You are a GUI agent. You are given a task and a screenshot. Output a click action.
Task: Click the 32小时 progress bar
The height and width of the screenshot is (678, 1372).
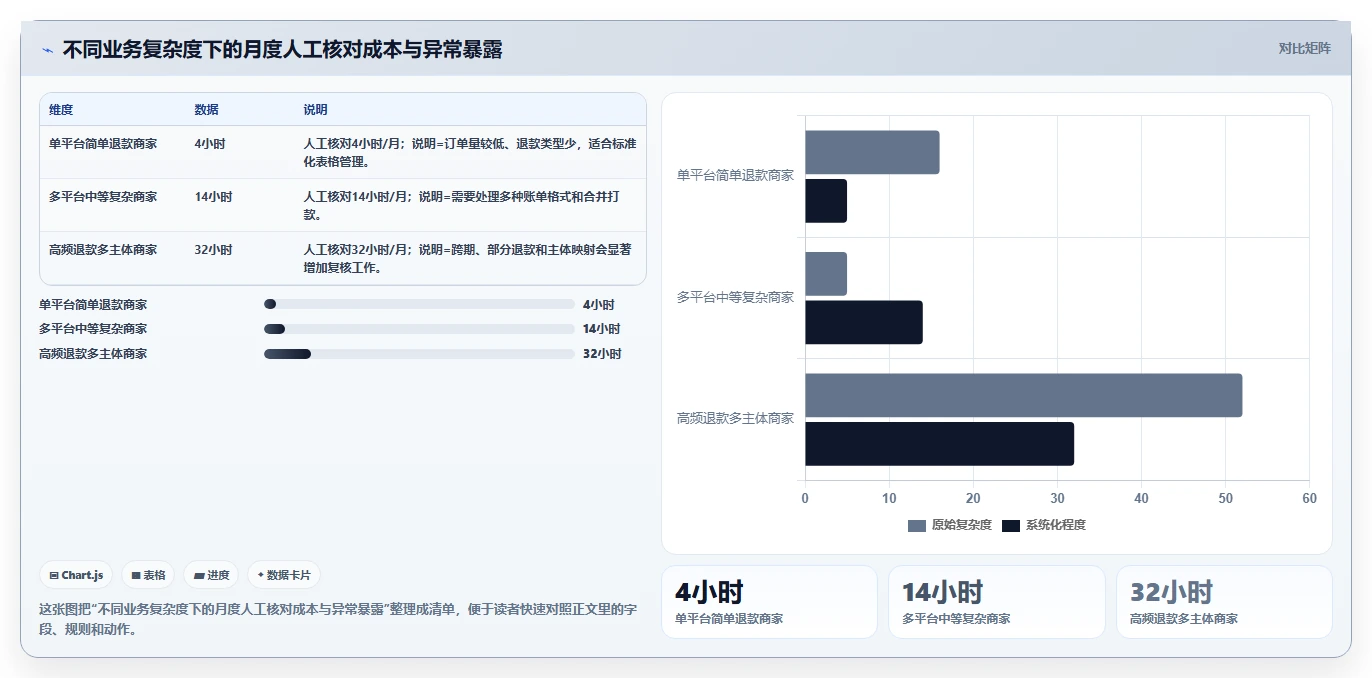click(419, 354)
